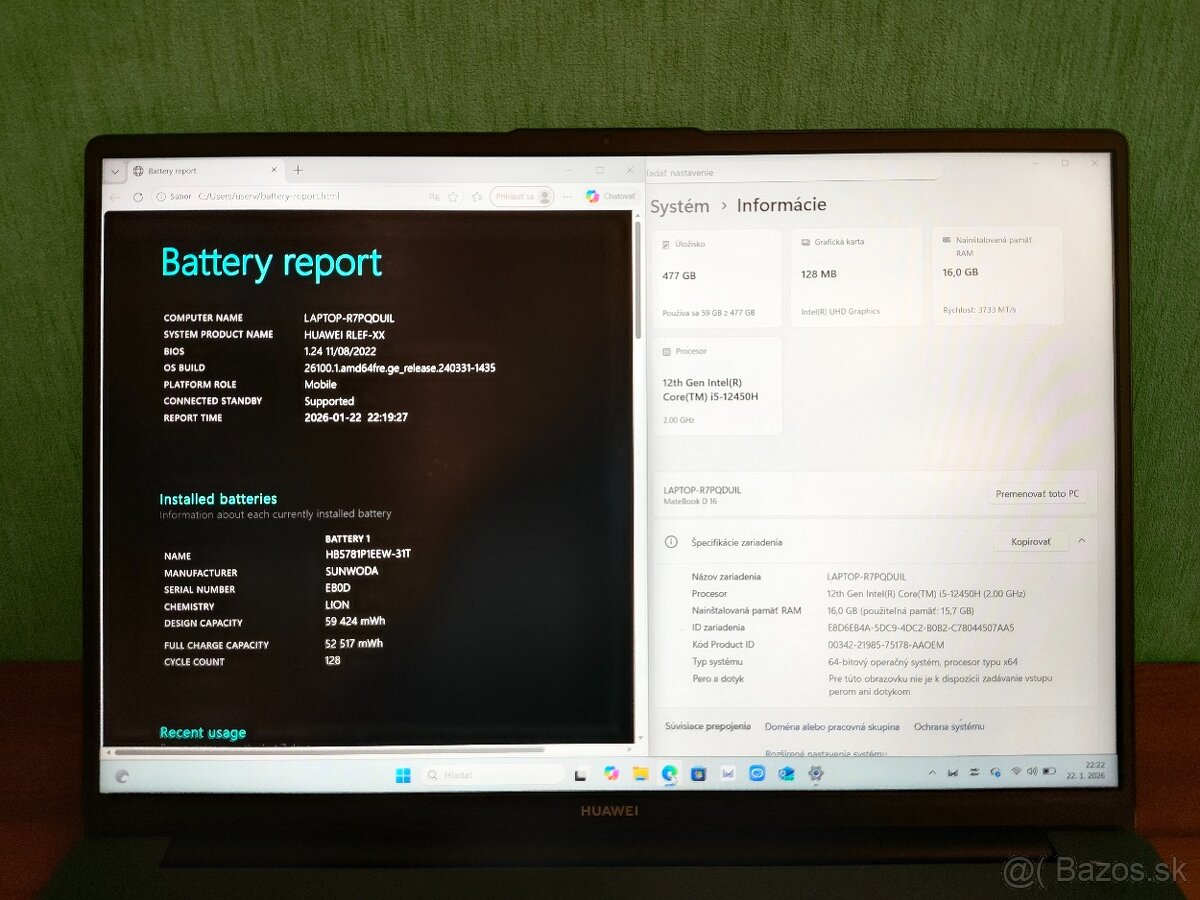Open Edge settings via three-dot menu
This screenshot has height=900, width=1200.
[x=566, y=196]
